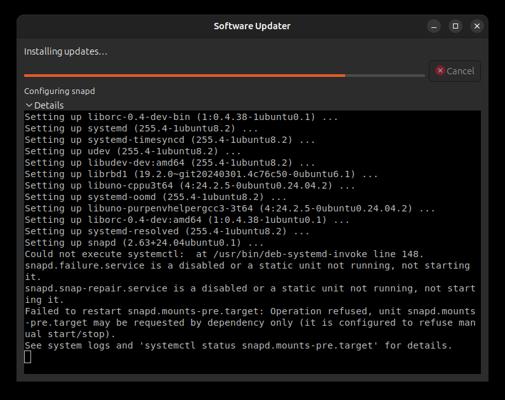Cancel the update installation

pyautogui.click(x=455, y=71)
